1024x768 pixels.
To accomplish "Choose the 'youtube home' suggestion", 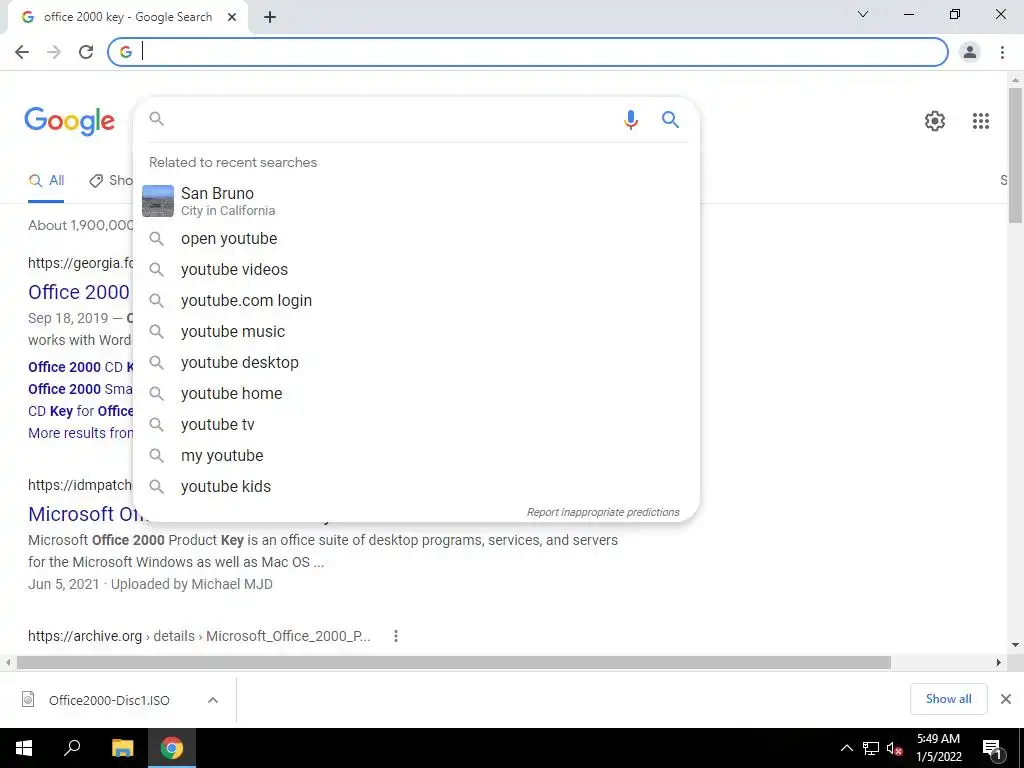I will coord(416,394).
